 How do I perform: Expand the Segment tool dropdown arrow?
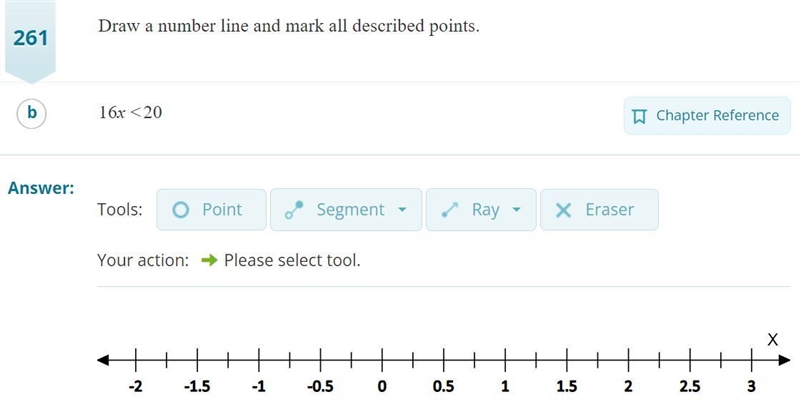(x=402, y=210)
